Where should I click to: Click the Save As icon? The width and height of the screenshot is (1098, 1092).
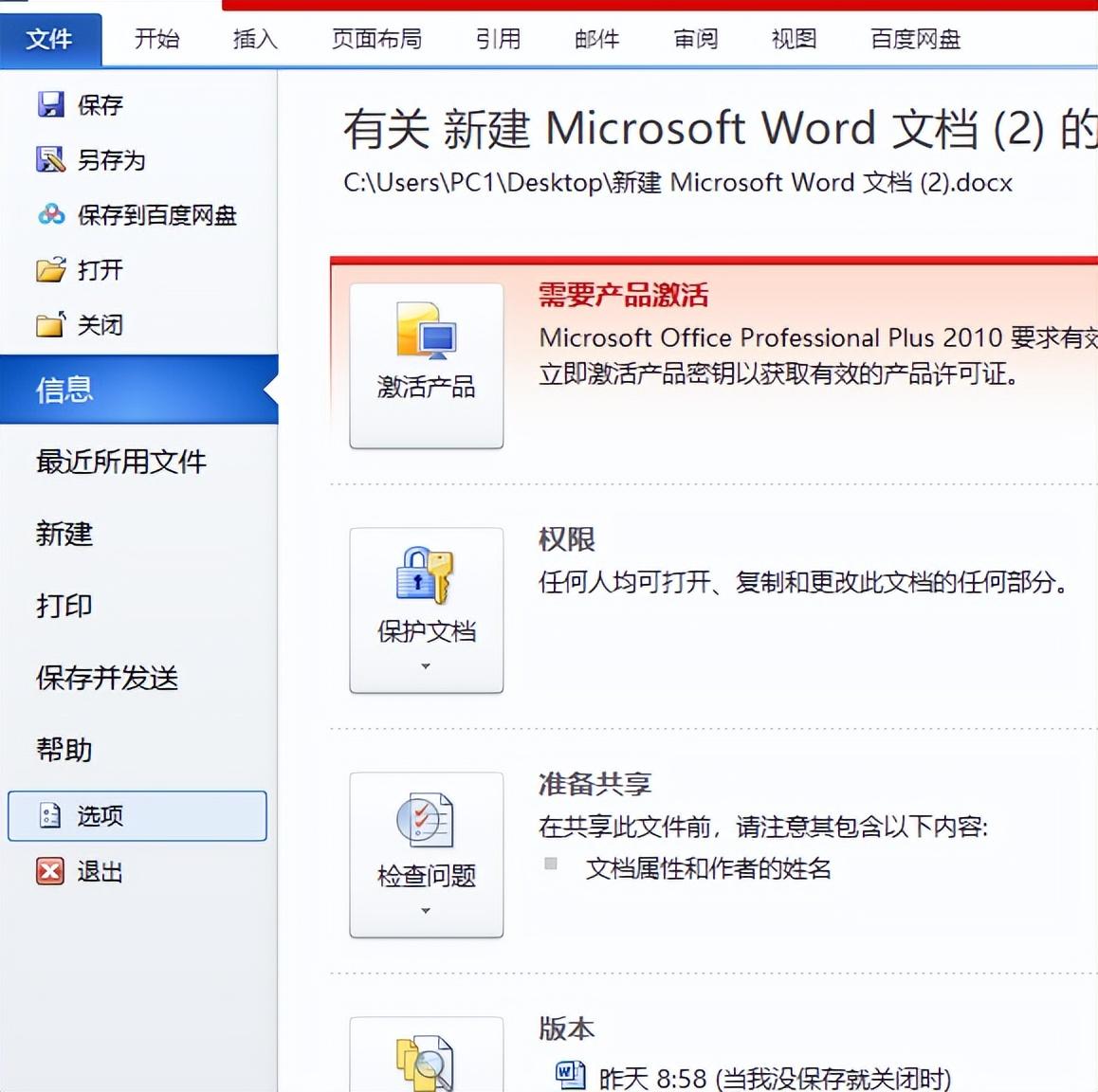(50, 159)
